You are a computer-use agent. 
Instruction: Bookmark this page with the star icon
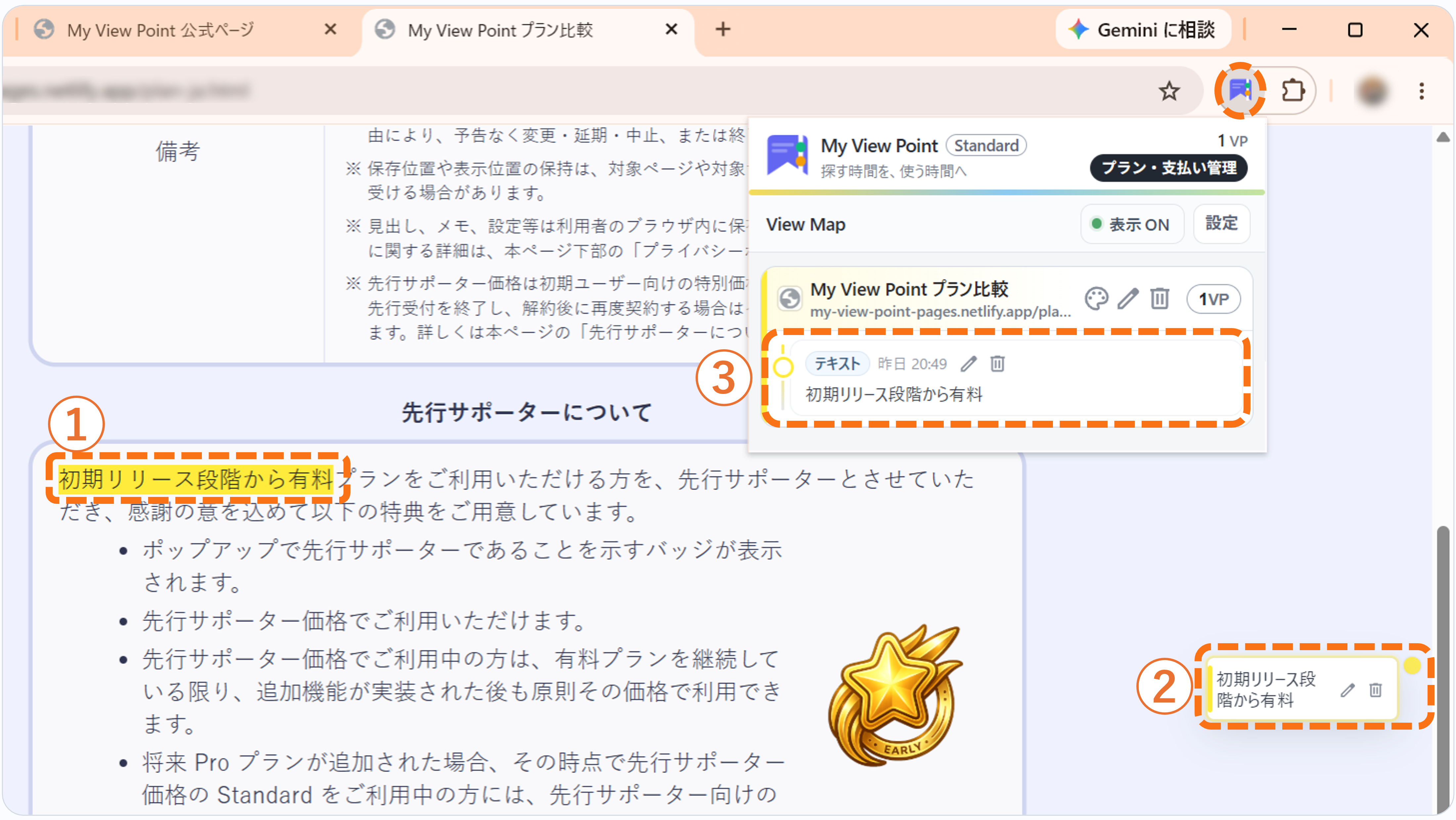click(1169, 90)
